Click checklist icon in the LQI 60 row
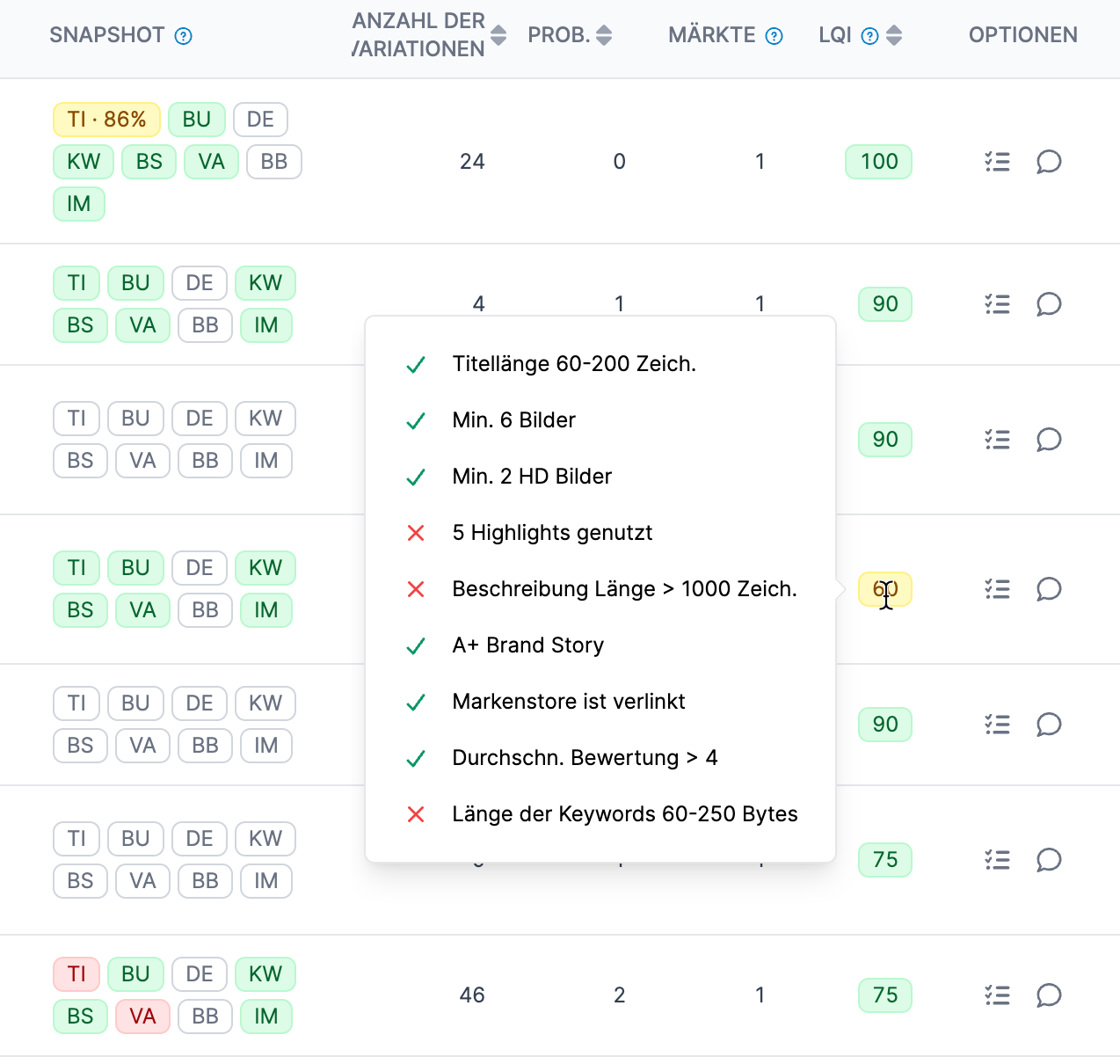 (x=997, y=589)
